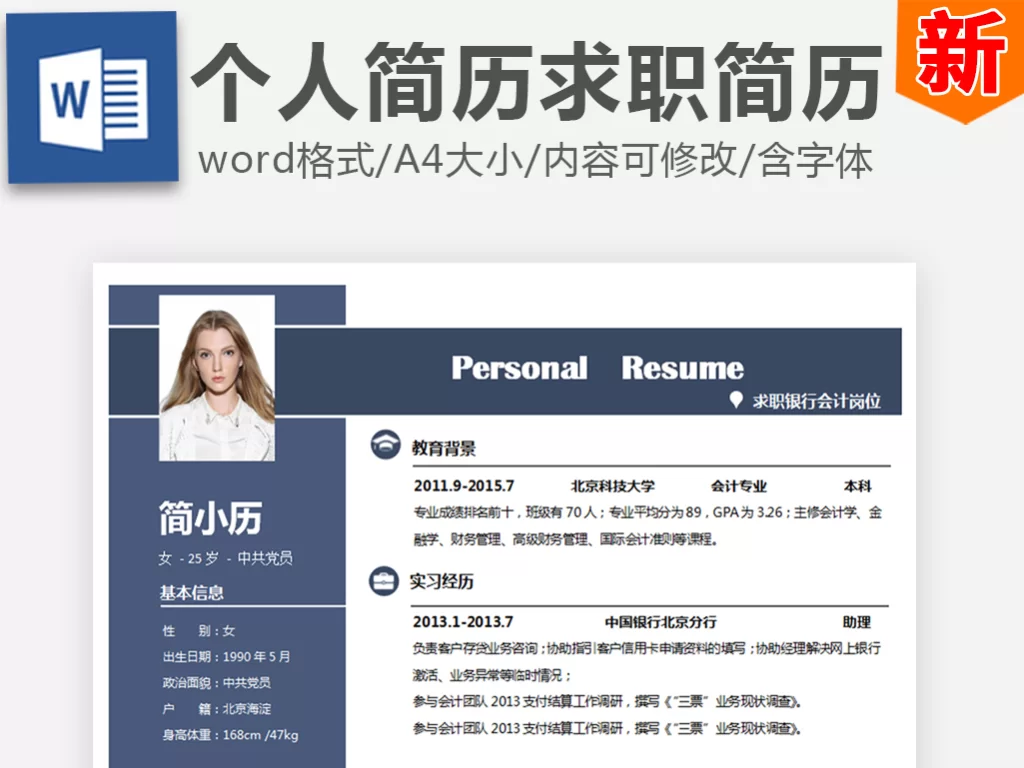Select the 中国银行北京分行 internship entry
The height and width of the screenshot is (768, 1024).
[660, 622]
